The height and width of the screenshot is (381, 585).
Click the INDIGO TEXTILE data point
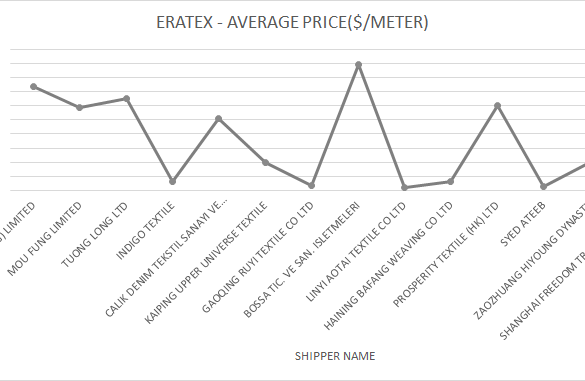coord(172,181)
